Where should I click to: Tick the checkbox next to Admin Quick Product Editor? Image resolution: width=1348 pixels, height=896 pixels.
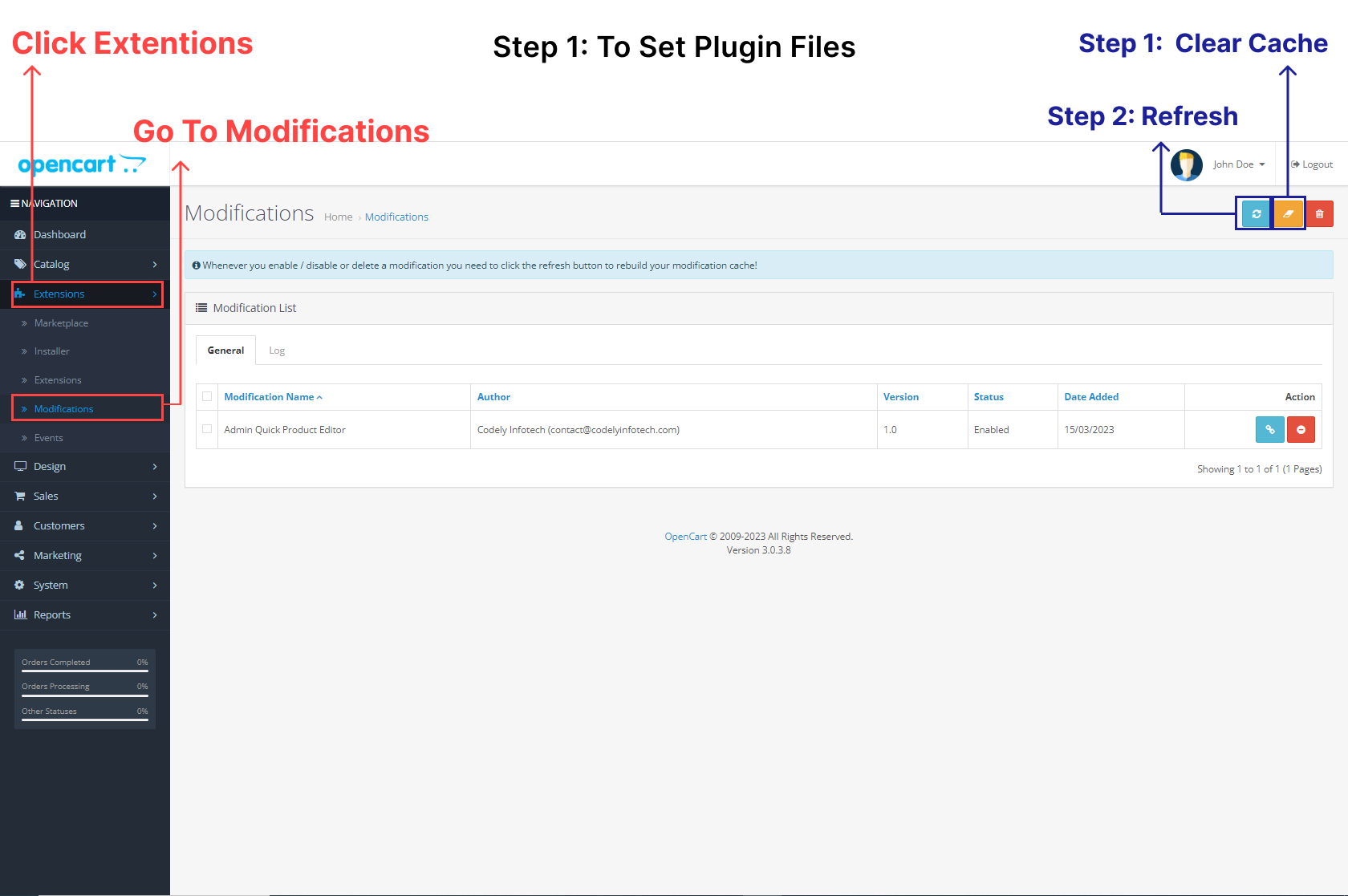(x=207, y=429)
